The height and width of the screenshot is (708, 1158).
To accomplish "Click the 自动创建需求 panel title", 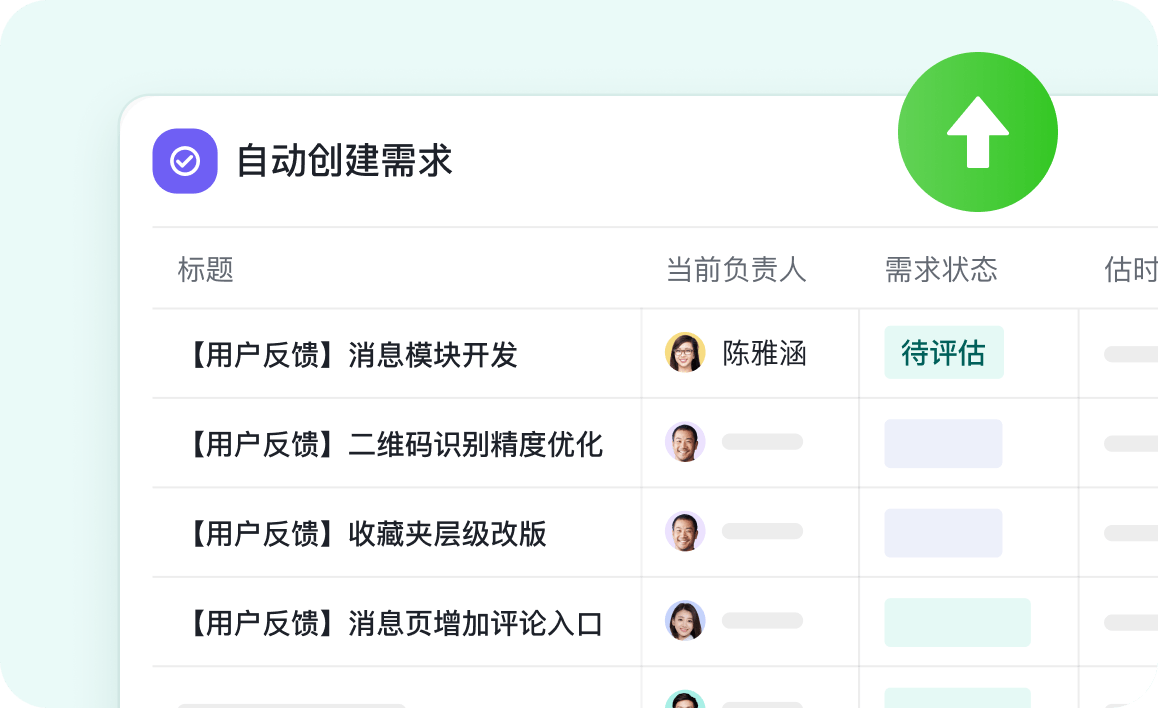I will pos(344,161).
